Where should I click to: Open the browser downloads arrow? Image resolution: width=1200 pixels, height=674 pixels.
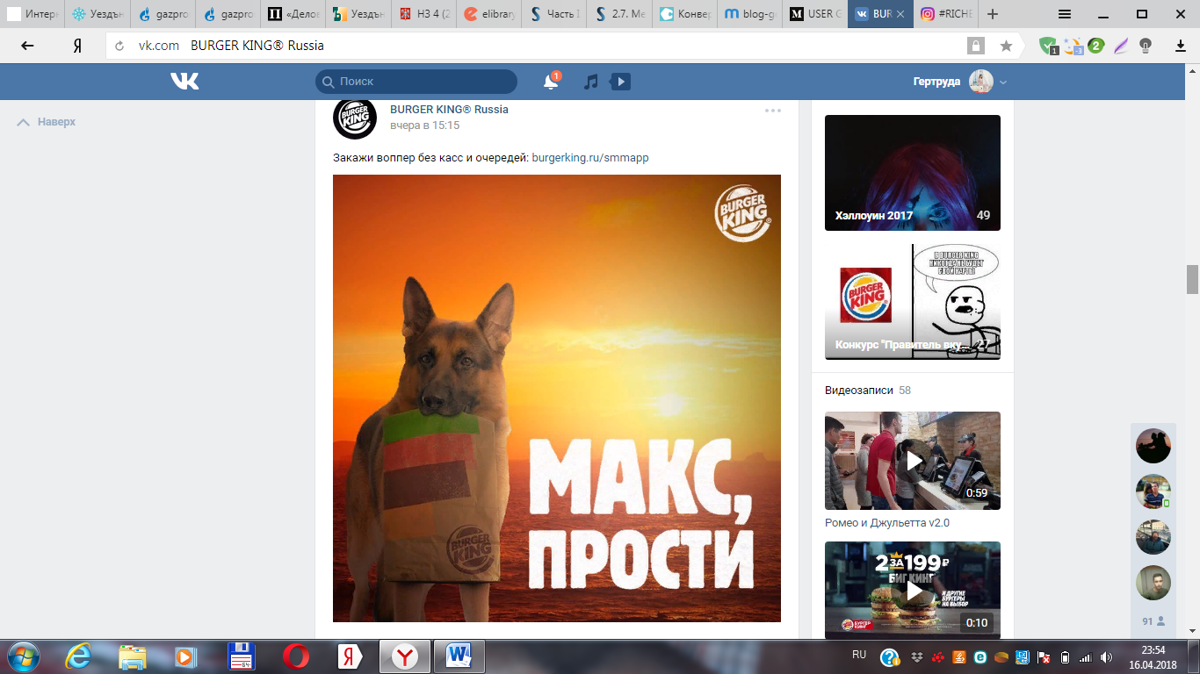(x=1179, y=45)
